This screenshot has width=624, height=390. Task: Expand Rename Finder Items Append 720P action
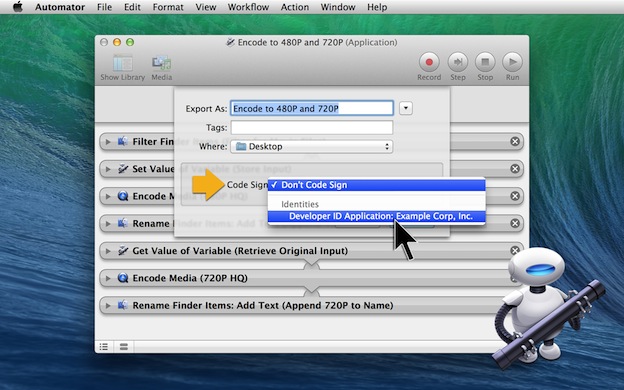(108, 306)
